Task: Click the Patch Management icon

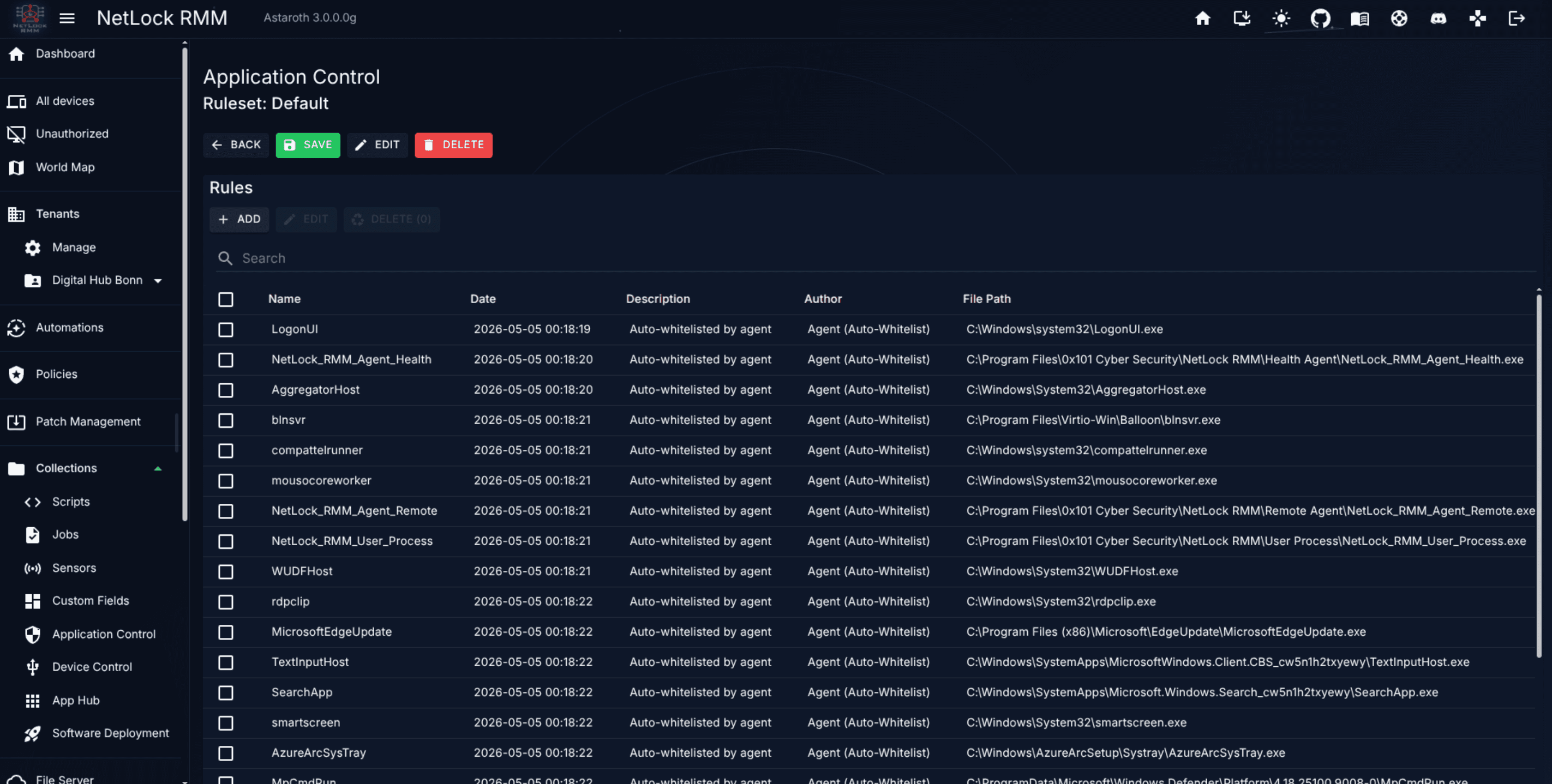Action: click(x=16, y=421)
